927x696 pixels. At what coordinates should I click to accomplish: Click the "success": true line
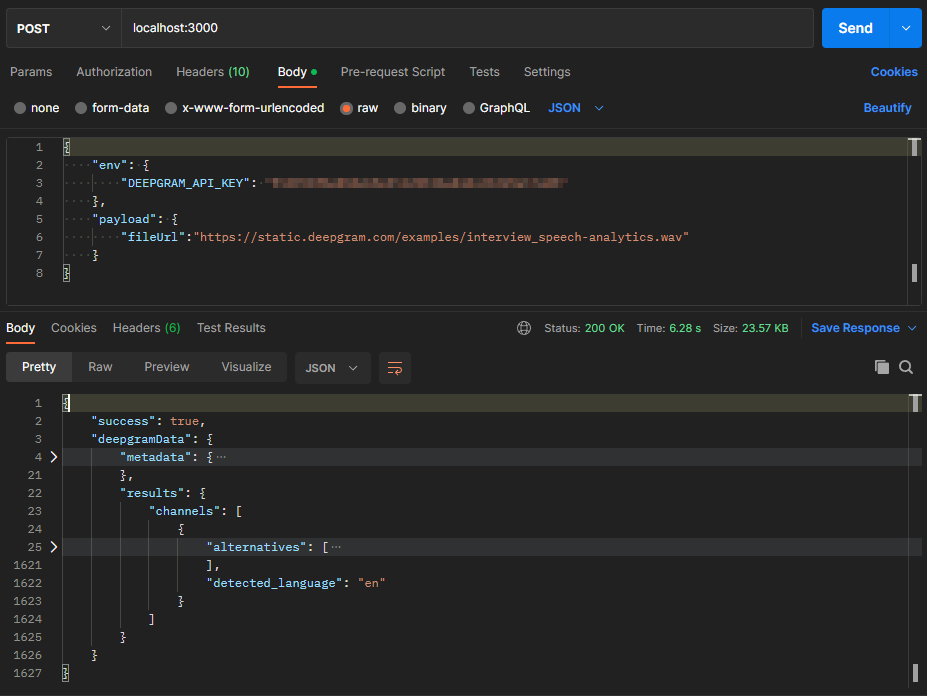[148, 421]
